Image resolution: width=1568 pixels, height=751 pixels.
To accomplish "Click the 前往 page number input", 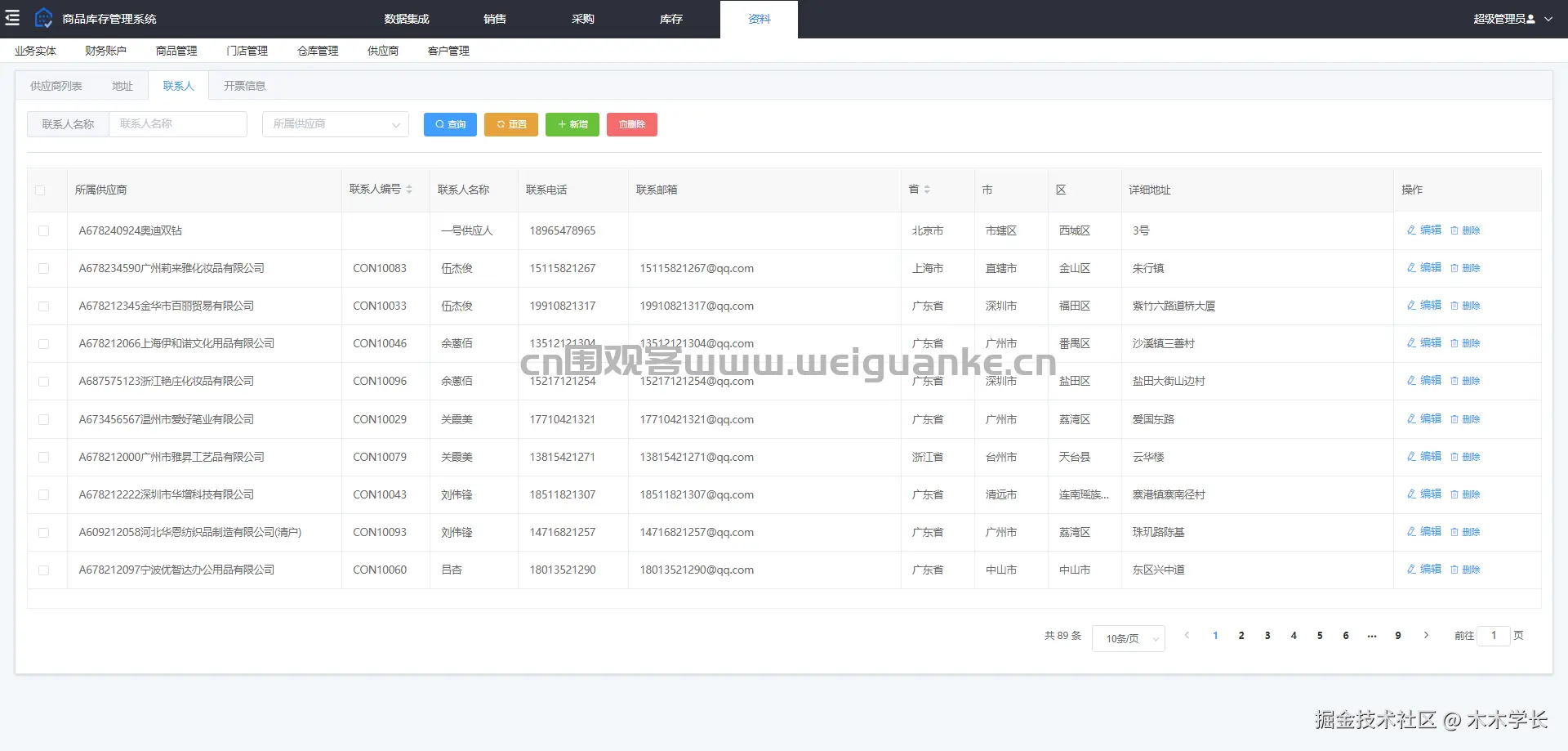I will click(1494, 636).
